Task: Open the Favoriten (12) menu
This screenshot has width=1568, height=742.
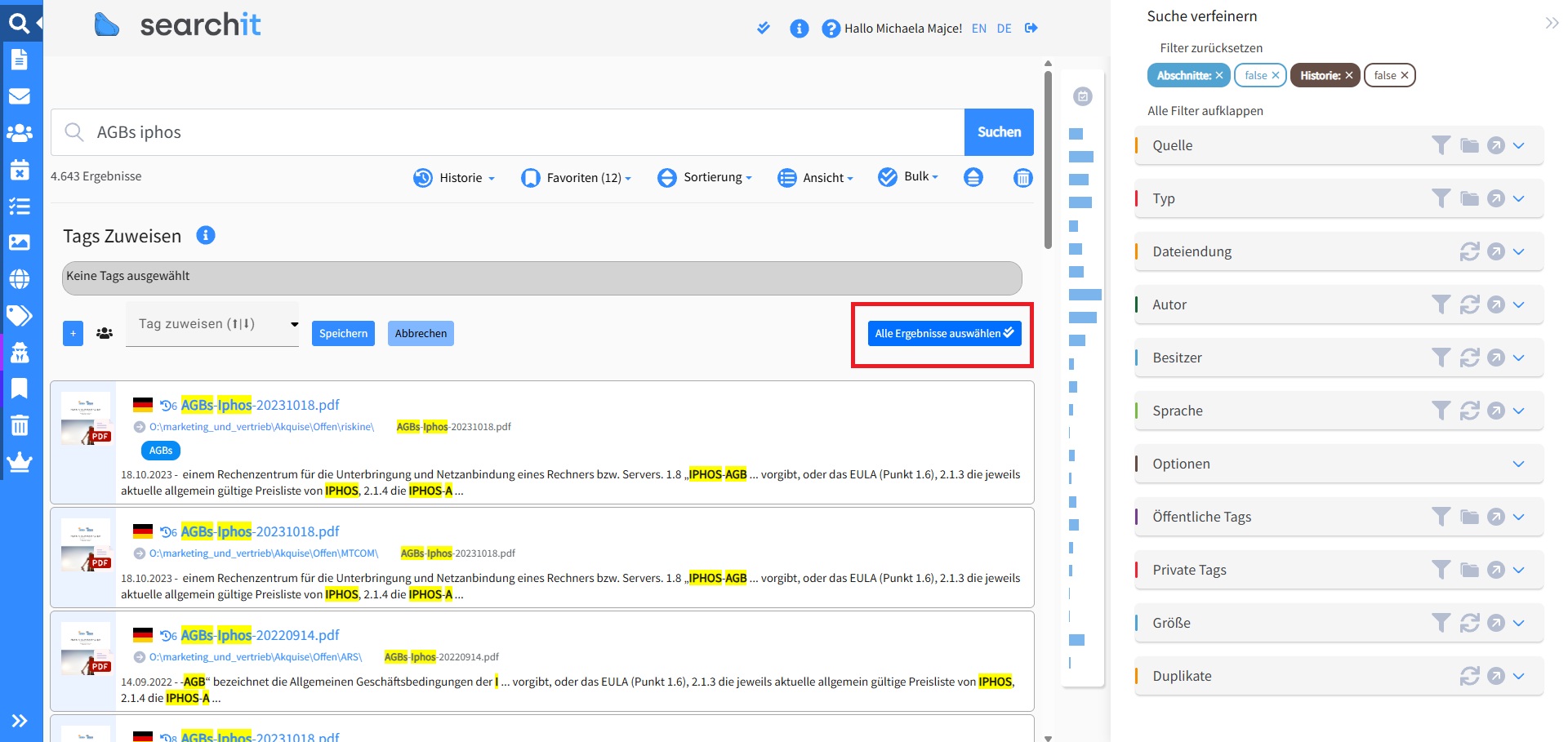Action: tap(577, 177)
